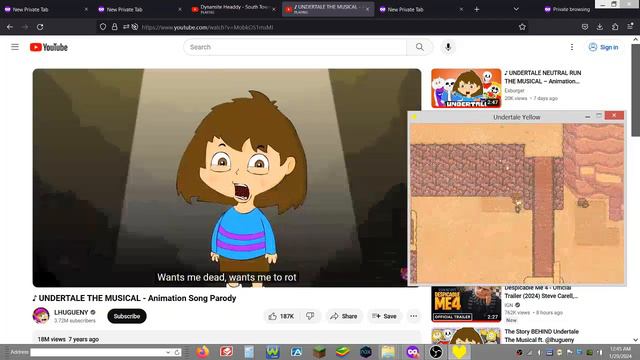Image resolution: width=640 pixels, height=360 pixels.
Task: Switch to Dynamite Headdy tab
Action: (x=233, y=9)
